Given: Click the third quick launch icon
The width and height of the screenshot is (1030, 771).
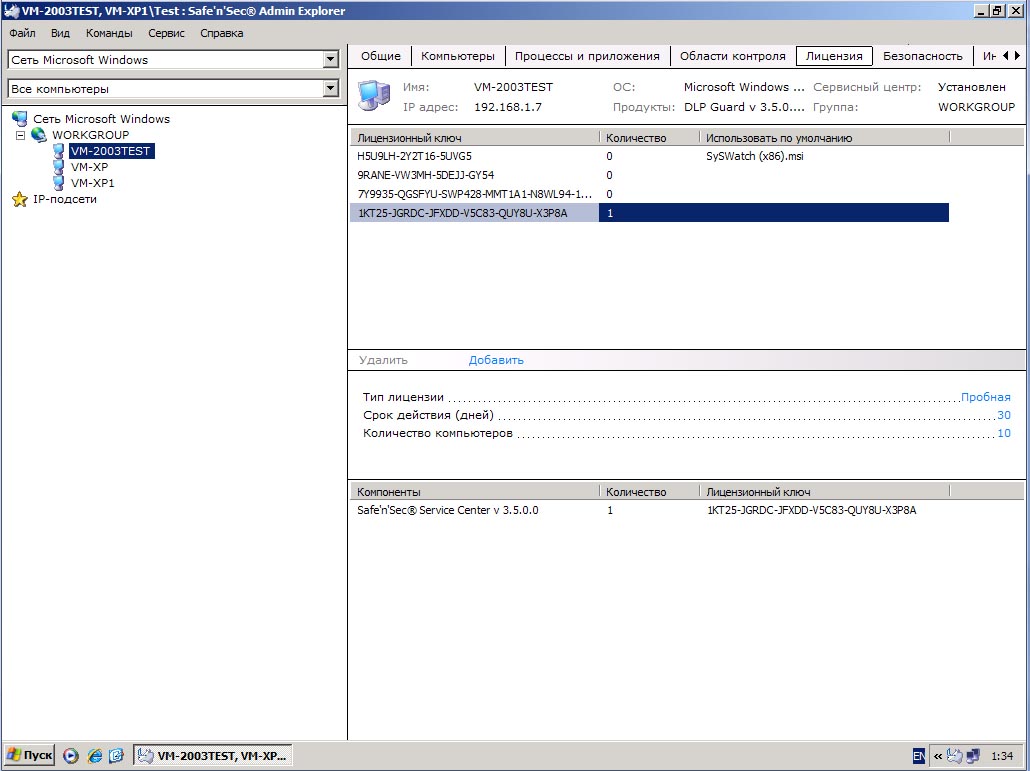Looking at the screenshot, I should click(116, 756).
